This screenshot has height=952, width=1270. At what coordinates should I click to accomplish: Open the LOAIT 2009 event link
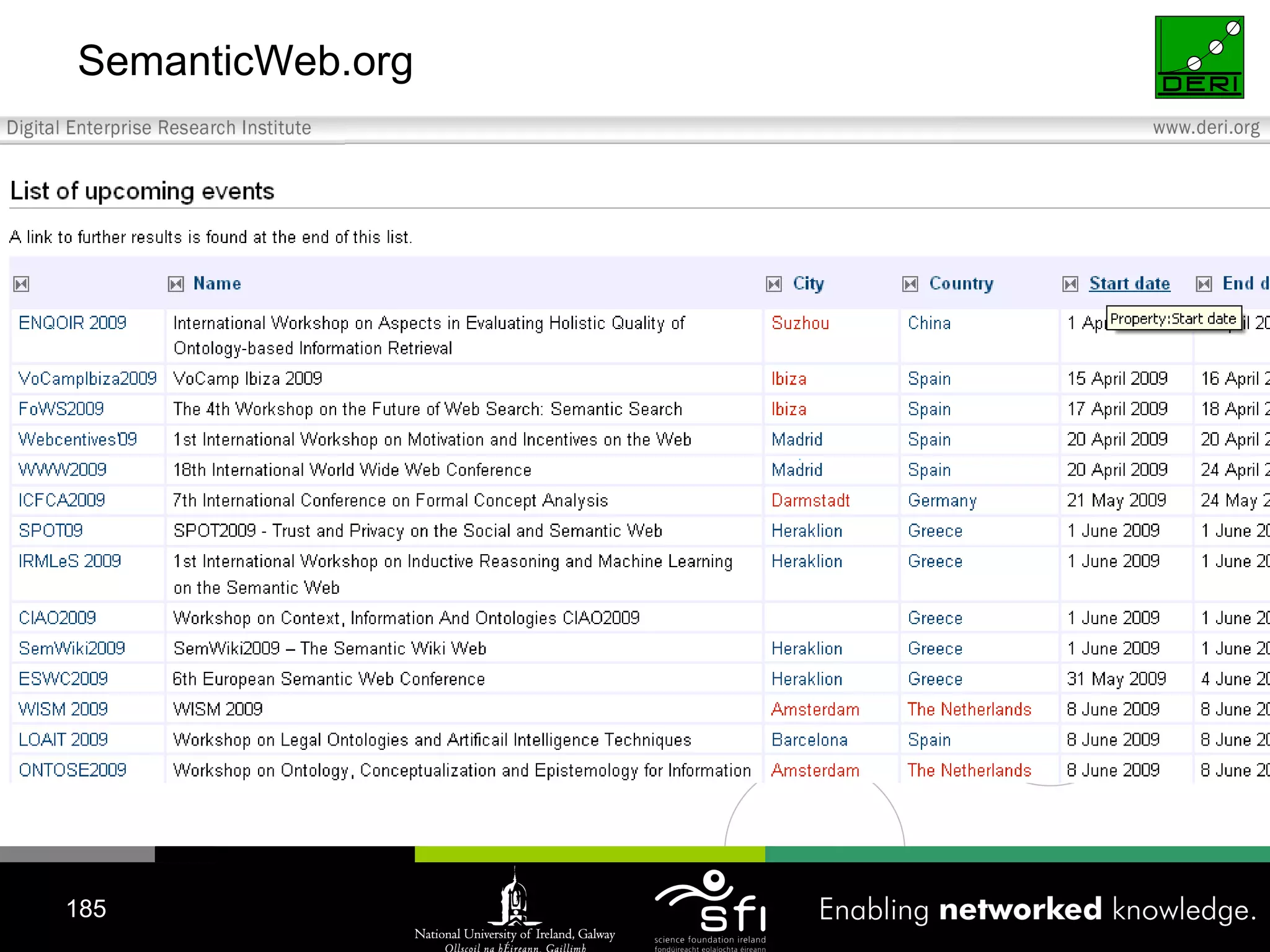point(63,739)
